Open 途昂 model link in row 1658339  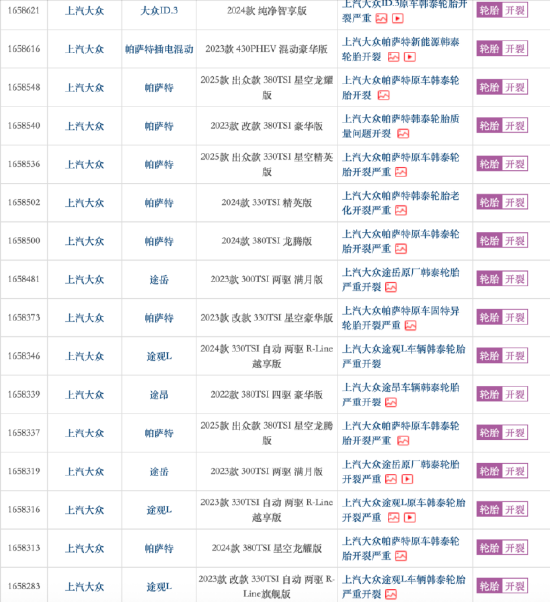tap(159, 395)
